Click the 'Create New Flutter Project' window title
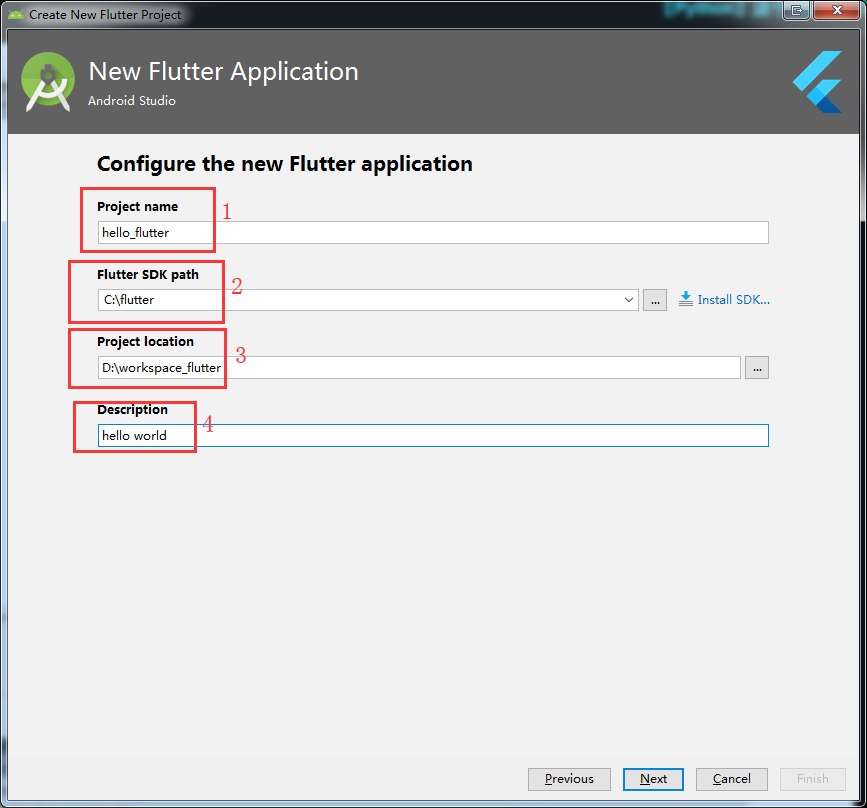This screenshot has width=867, height=808. [x=105, y=15]
